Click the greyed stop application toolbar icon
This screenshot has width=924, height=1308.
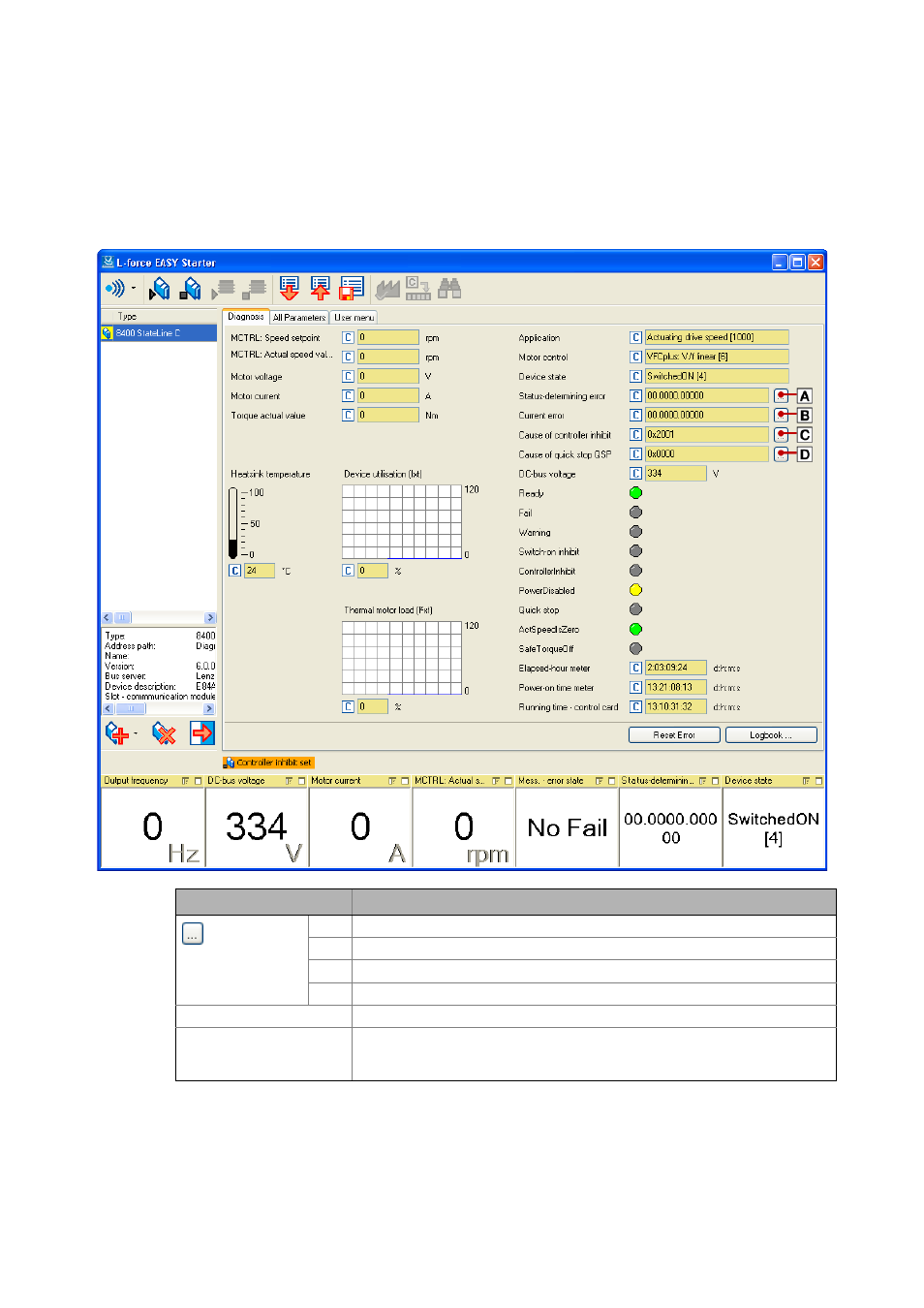click(x=255, y=288)
